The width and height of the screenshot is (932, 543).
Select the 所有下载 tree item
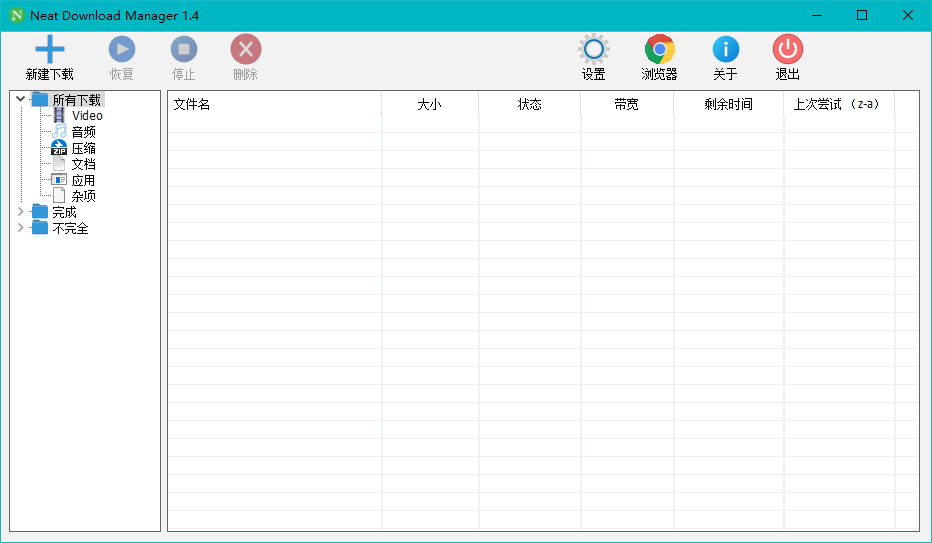[x=77, y=99]
